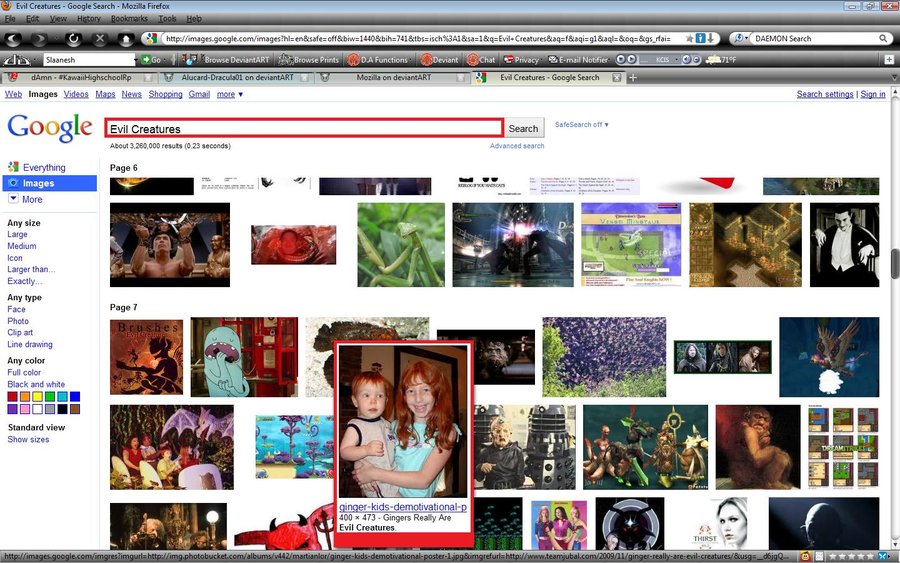Click Show sizes link

click(x=28, y=439)
